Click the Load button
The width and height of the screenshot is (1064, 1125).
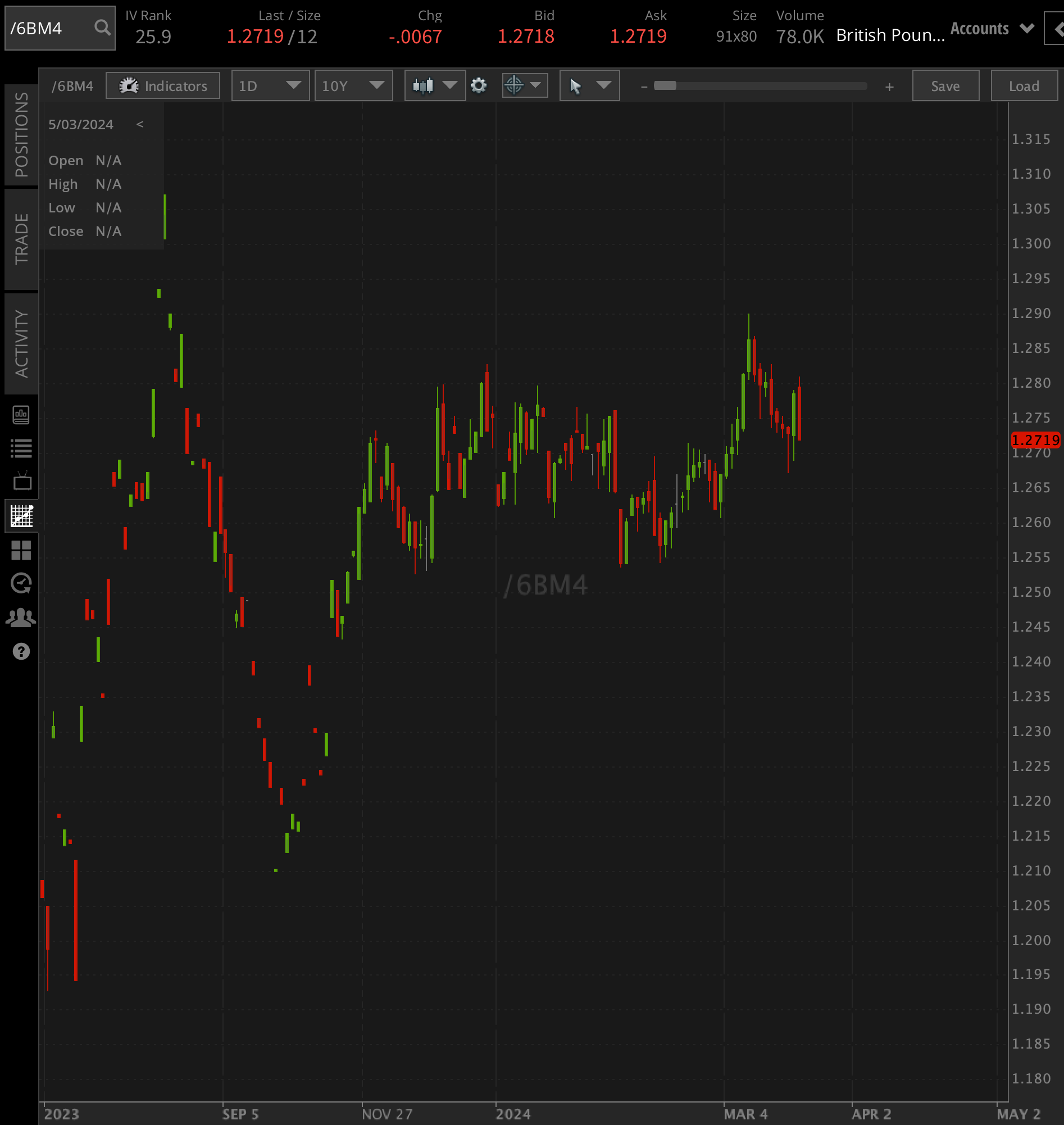pyautogui.click(x=1024, y=85)
